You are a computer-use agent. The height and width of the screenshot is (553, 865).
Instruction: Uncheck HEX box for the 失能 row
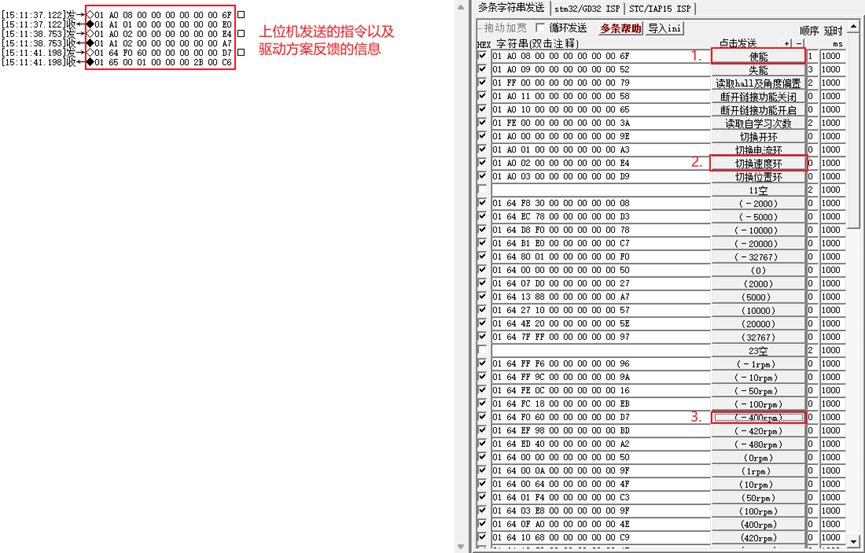tap(483, 69)
